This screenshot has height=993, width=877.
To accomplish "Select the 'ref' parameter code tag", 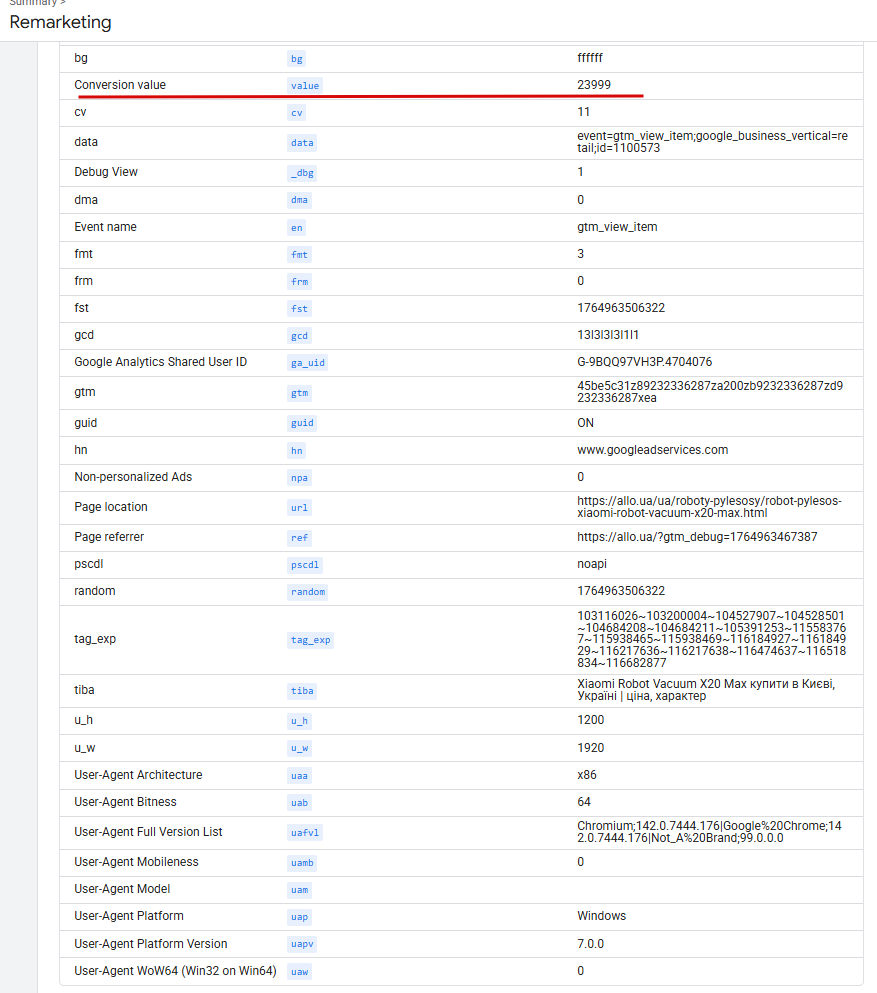I will coord(299,538).
